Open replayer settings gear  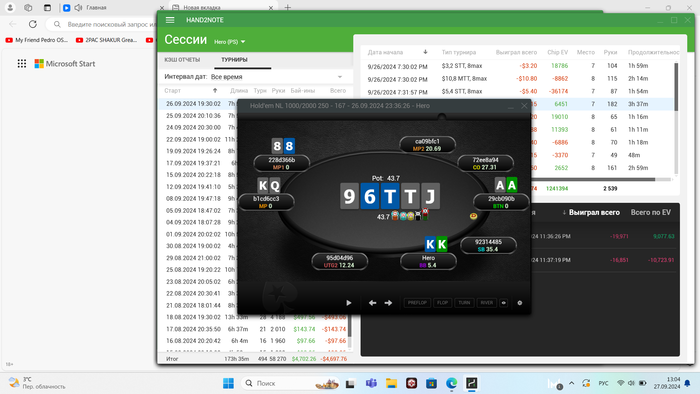coord(520,303)
